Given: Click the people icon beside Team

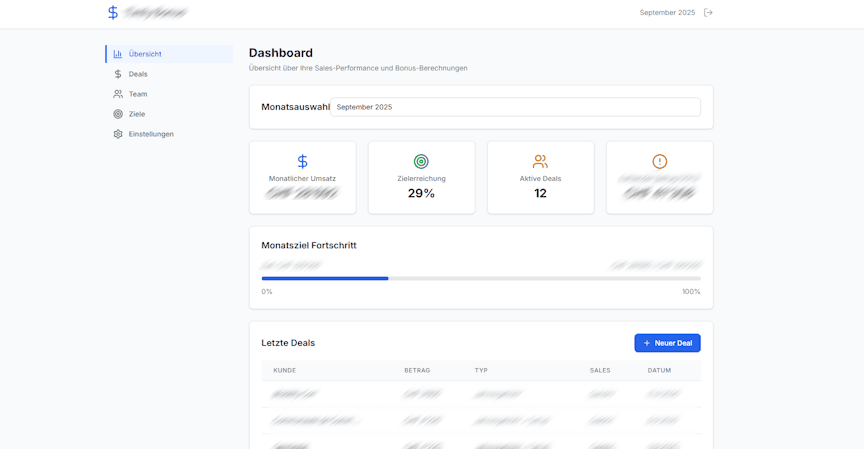Looking at the screenshot, I should coord(118,94).
